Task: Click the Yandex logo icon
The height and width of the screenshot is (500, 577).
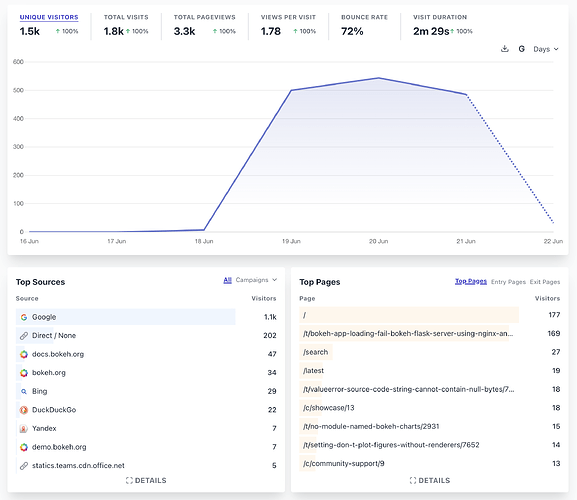Action: tap(24, 429)
